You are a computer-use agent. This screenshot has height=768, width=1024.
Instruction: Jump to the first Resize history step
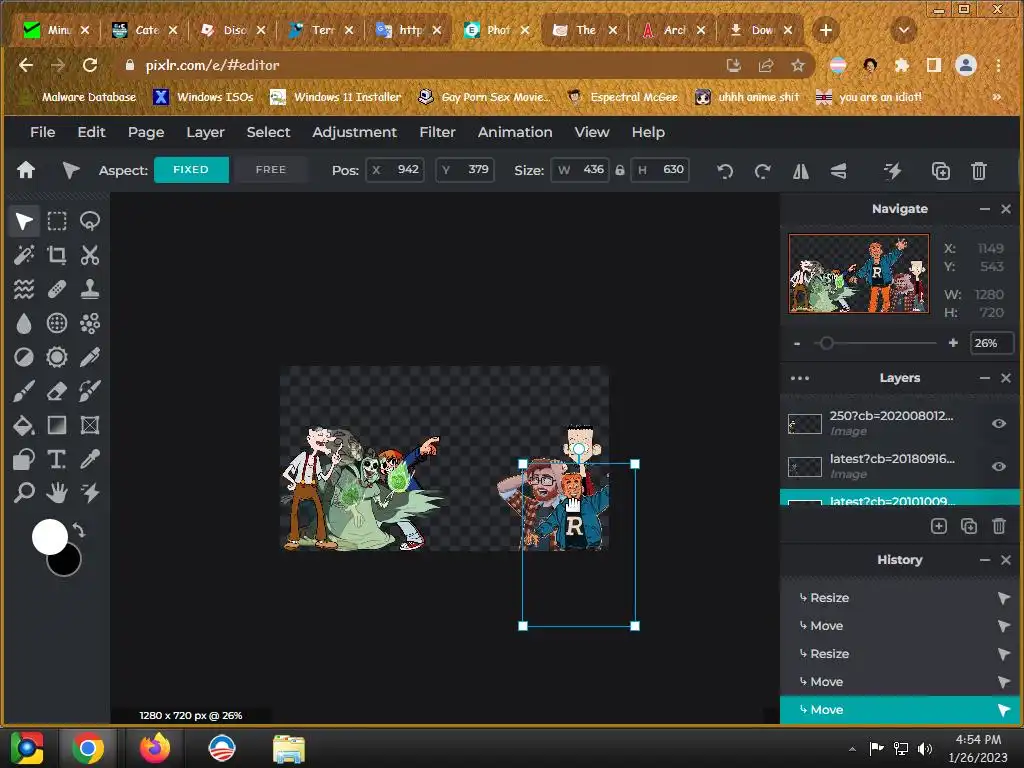tap(830, 598)
